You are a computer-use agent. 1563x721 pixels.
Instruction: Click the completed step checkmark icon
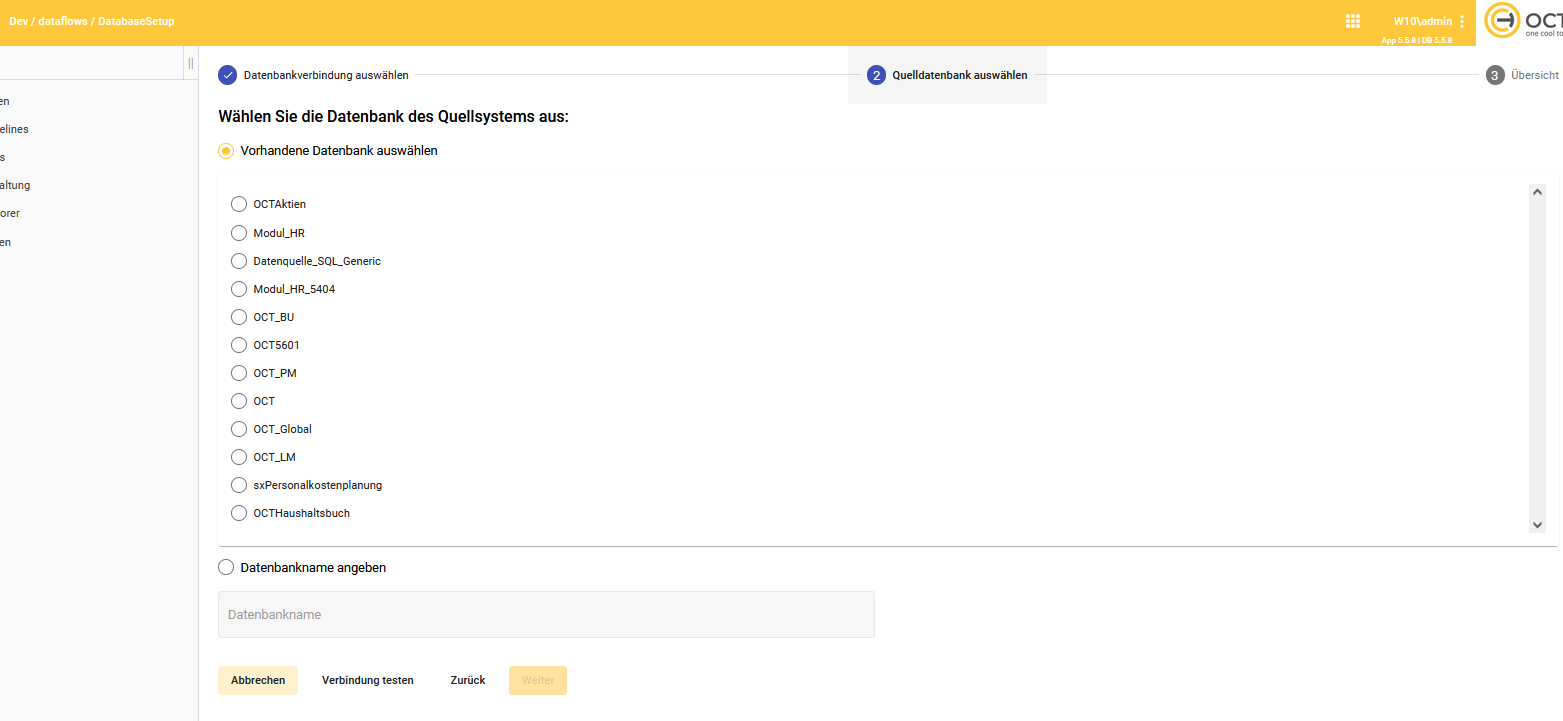pyautogui.click(x=228, y=75)
